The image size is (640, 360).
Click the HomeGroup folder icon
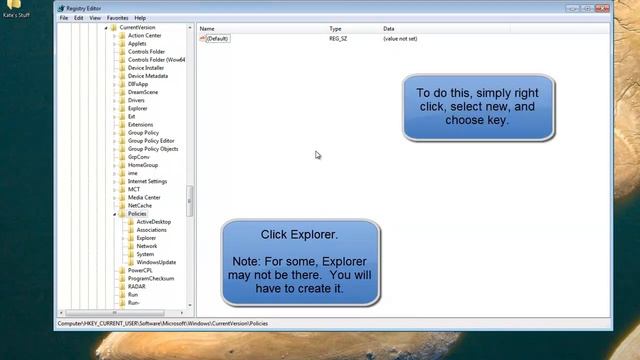coord(122,165)
